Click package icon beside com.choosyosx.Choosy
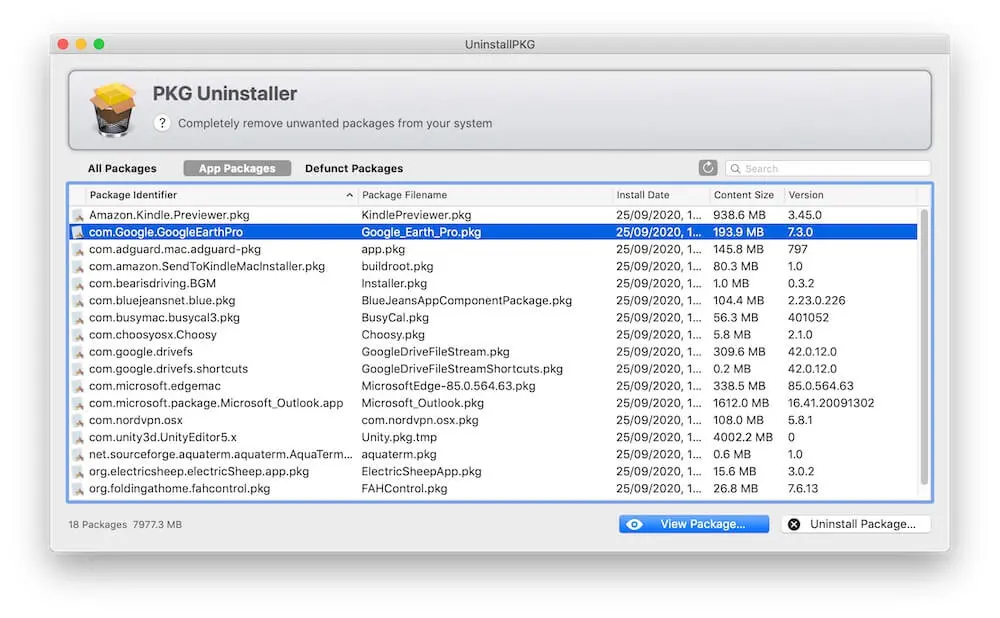The image size is (1000, 618). 78,335
